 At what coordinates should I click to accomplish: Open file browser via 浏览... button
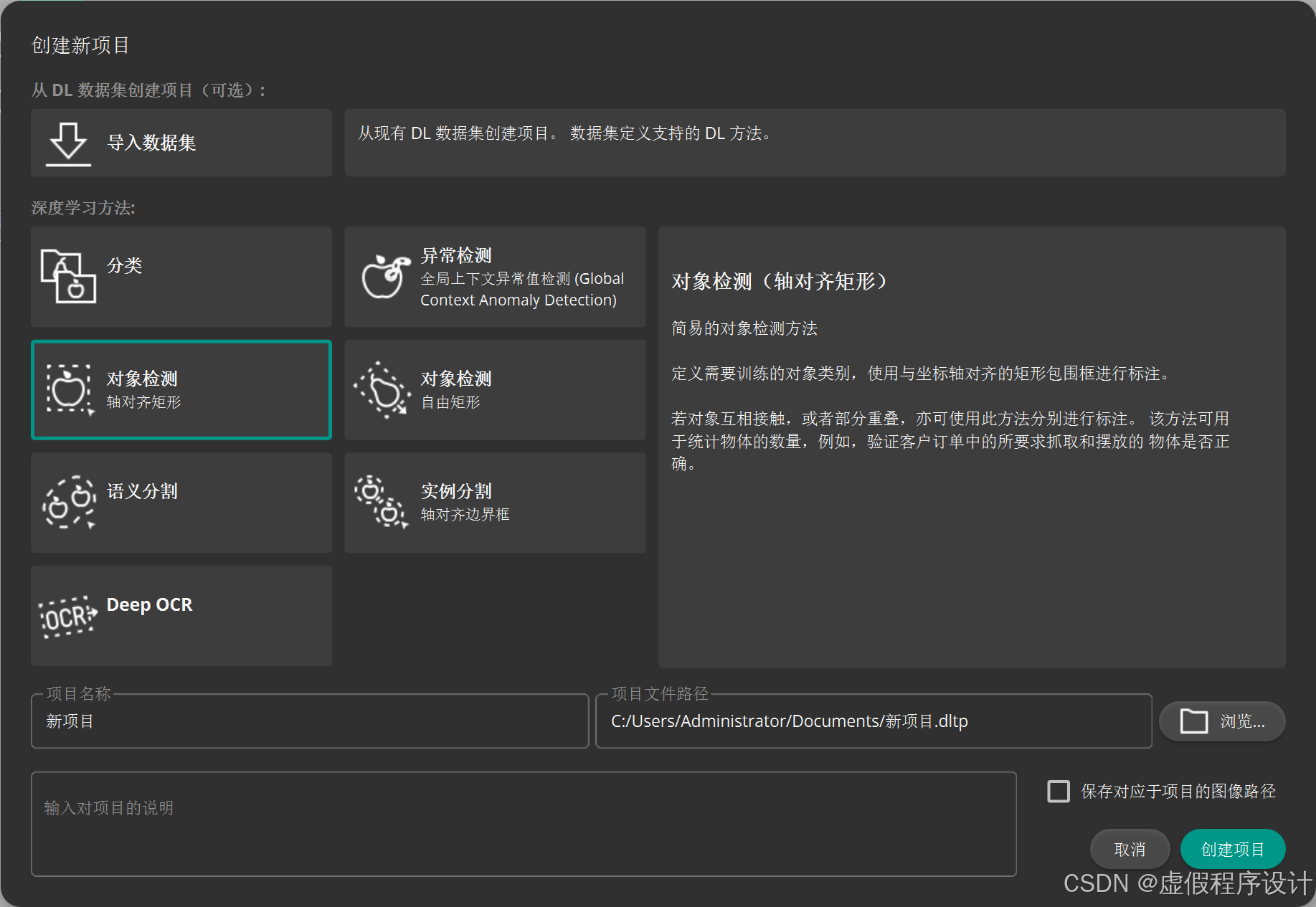tap(1222, 721)
